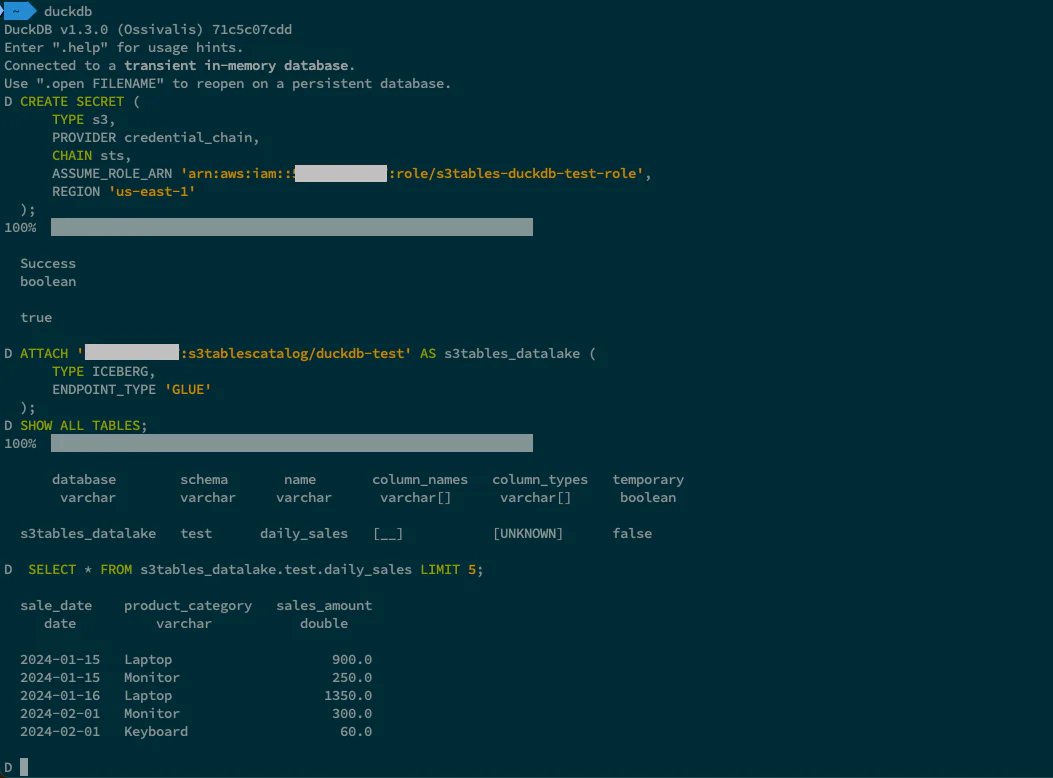Click the progress bar after SHOW ALL TABLES
The width and height of the screenshot is (1053, 778).
click(292, 443)
